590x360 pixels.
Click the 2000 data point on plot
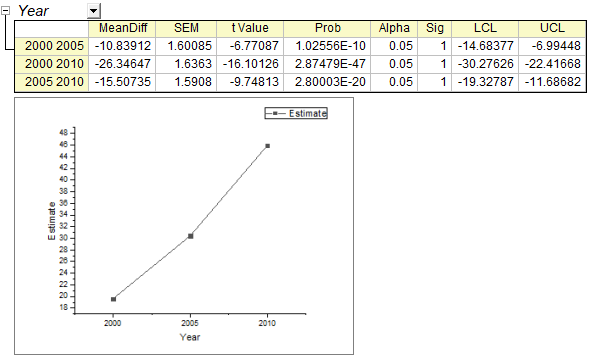(x=113, y=299)
